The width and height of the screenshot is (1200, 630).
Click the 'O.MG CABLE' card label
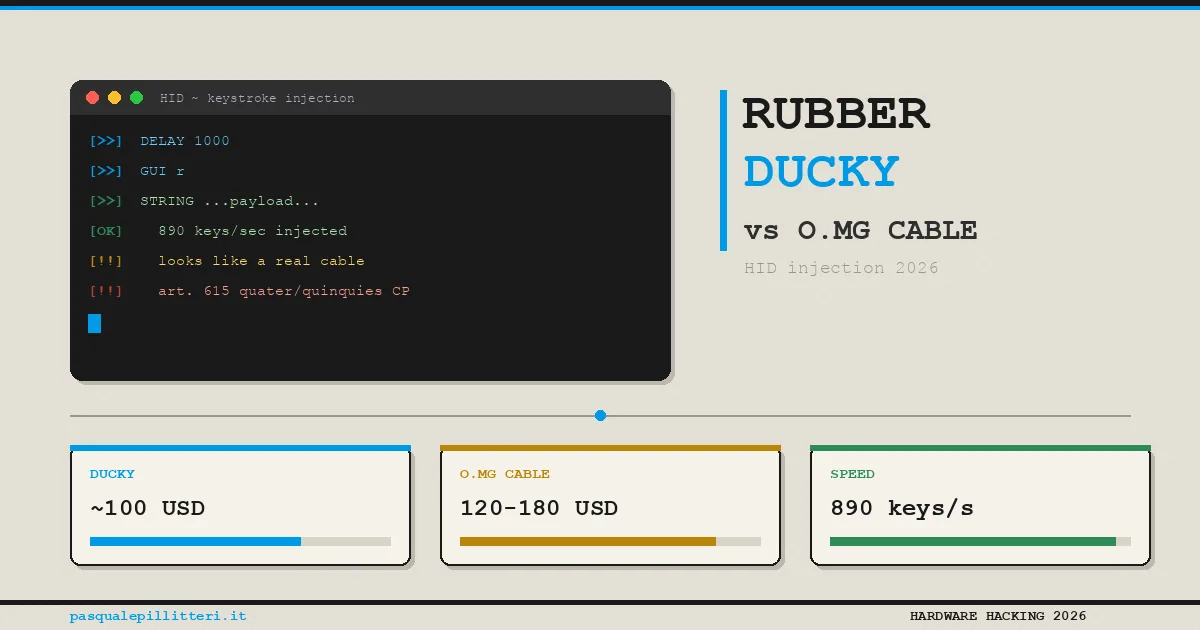coord(505,474)
